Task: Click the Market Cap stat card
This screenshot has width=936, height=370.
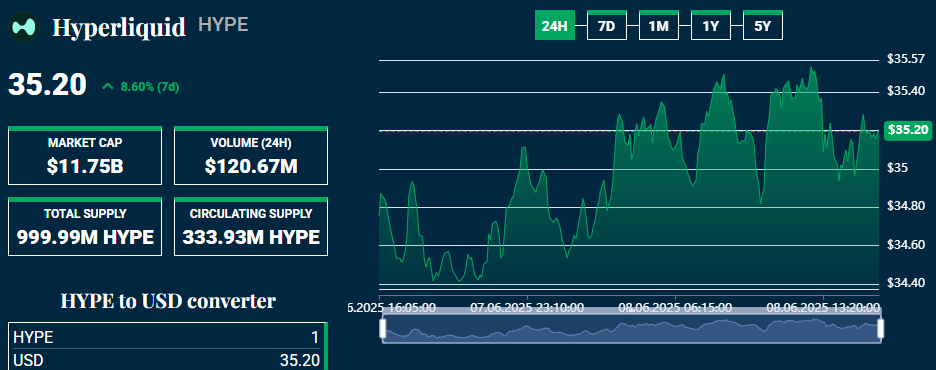Action: (x=85, y=155)
